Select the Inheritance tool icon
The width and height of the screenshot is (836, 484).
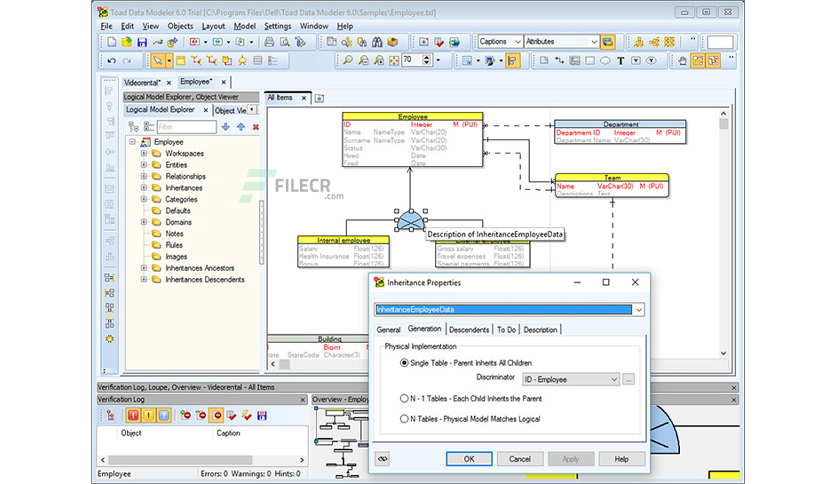coord(243,61)
